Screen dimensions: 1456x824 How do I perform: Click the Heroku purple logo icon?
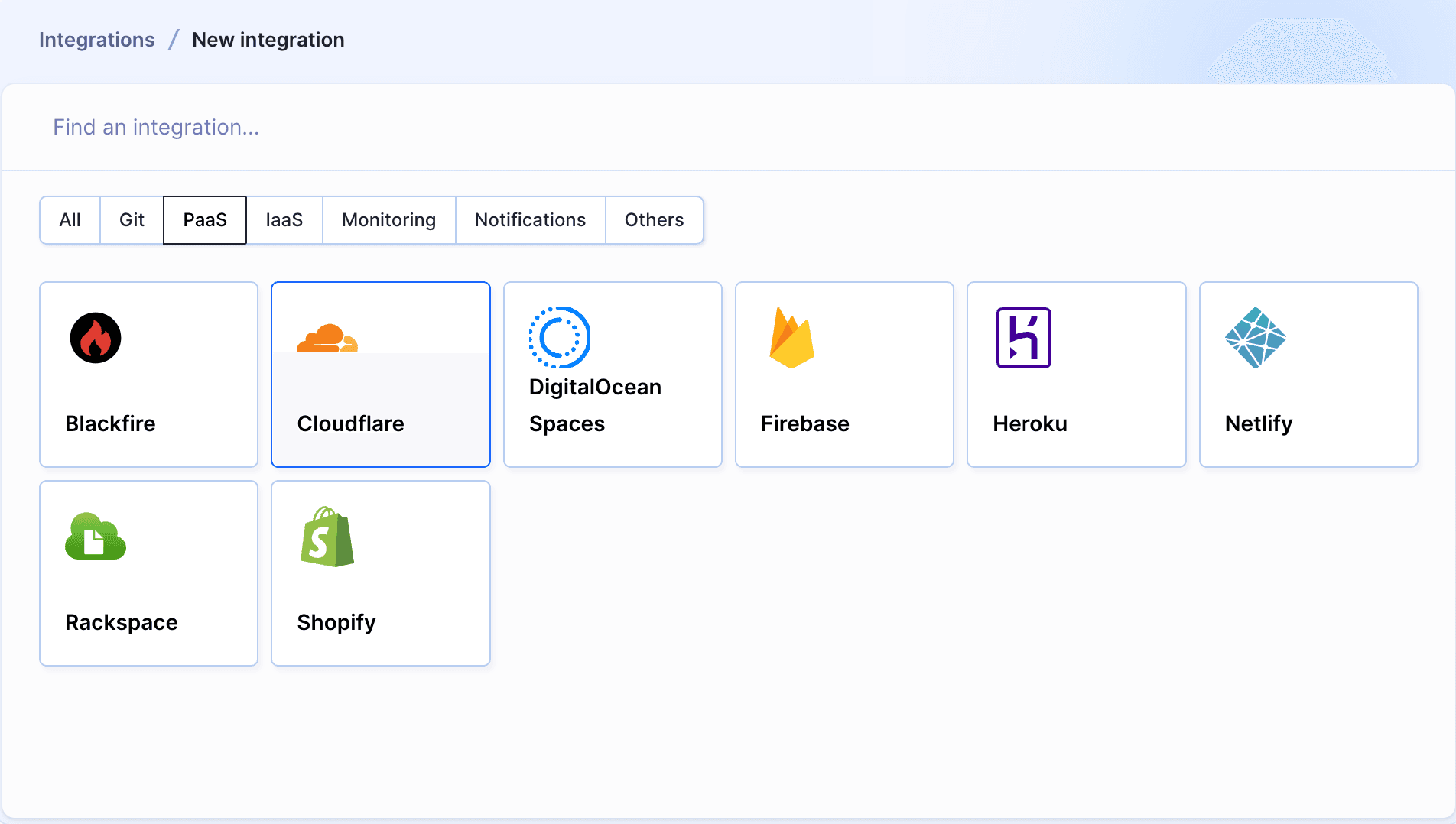1024,338
